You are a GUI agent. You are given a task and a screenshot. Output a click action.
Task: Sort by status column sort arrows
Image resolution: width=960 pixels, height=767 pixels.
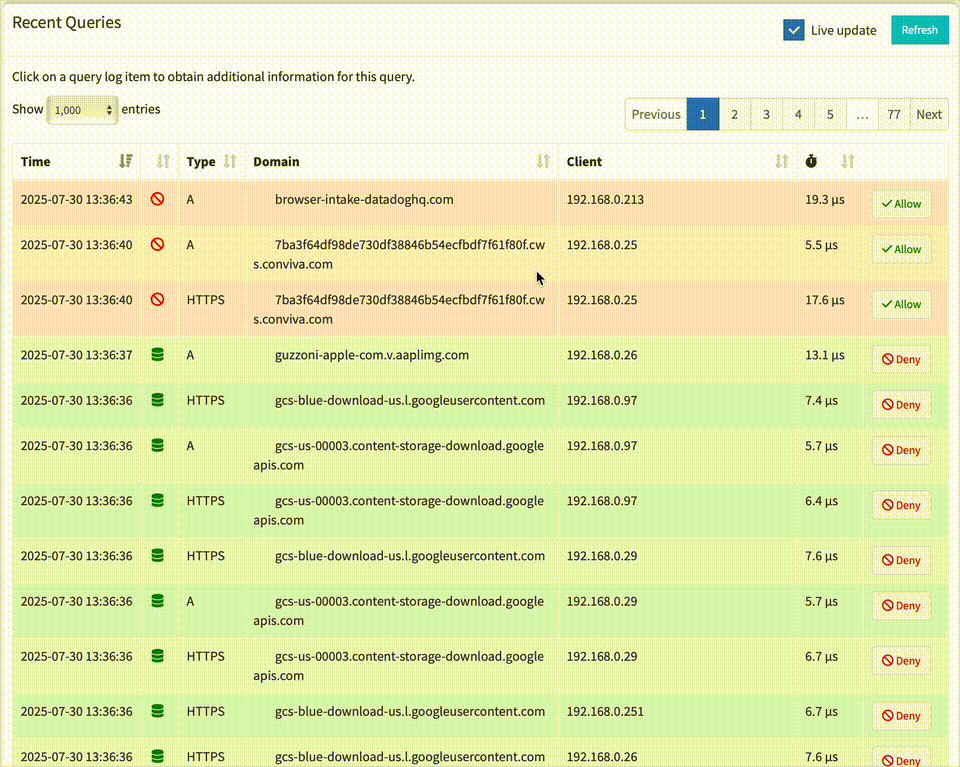(x=163, y=161)
